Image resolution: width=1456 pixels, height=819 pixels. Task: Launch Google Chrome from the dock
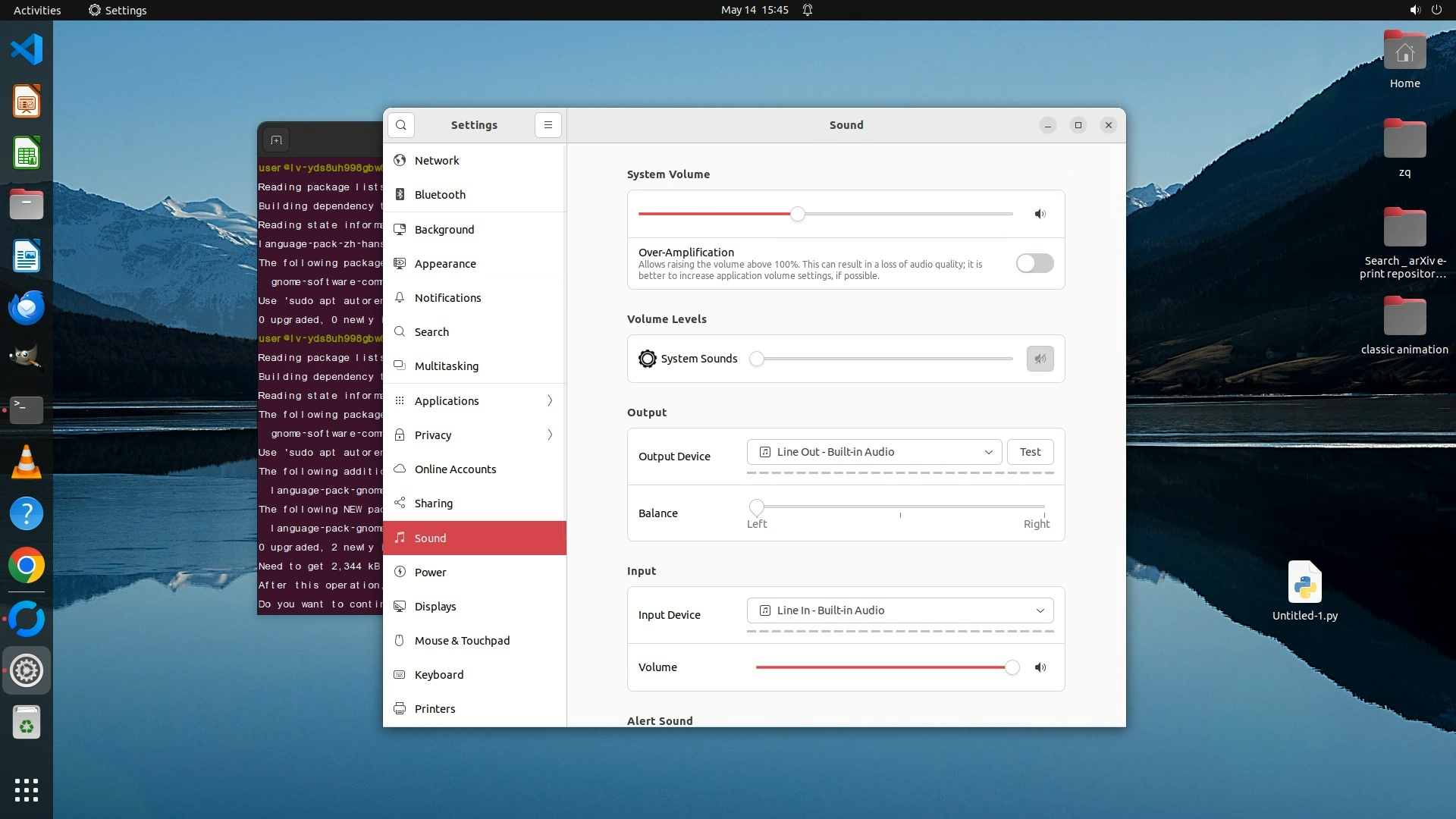coord(27,566)
